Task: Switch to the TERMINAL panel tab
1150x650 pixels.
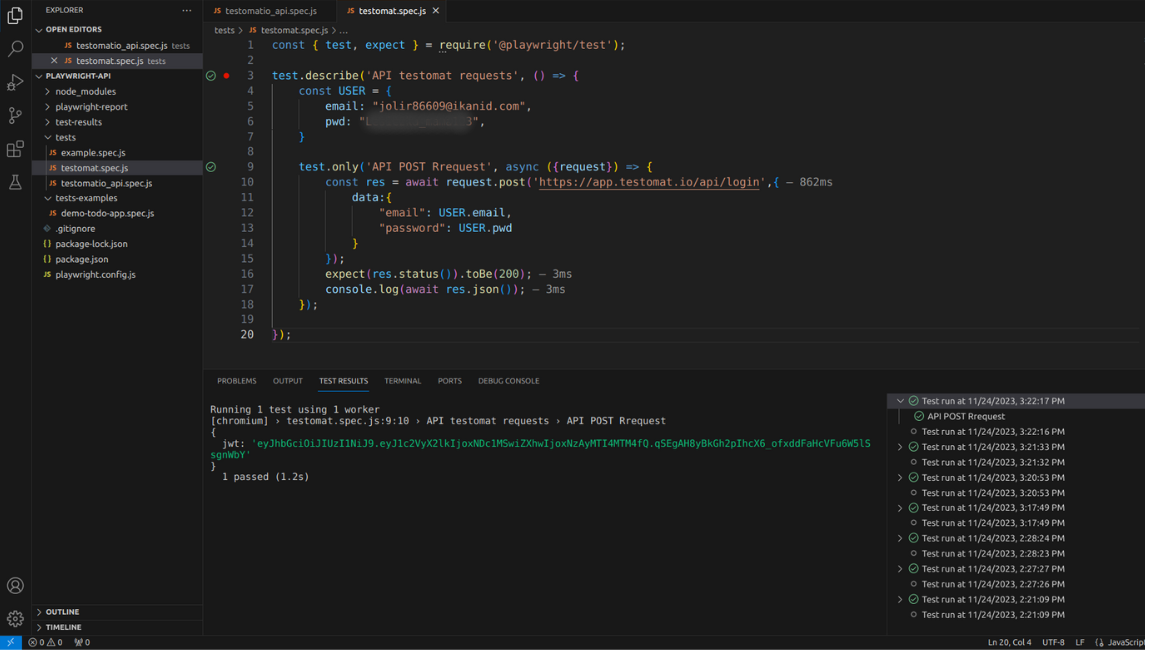Action: tap(402, 381)
